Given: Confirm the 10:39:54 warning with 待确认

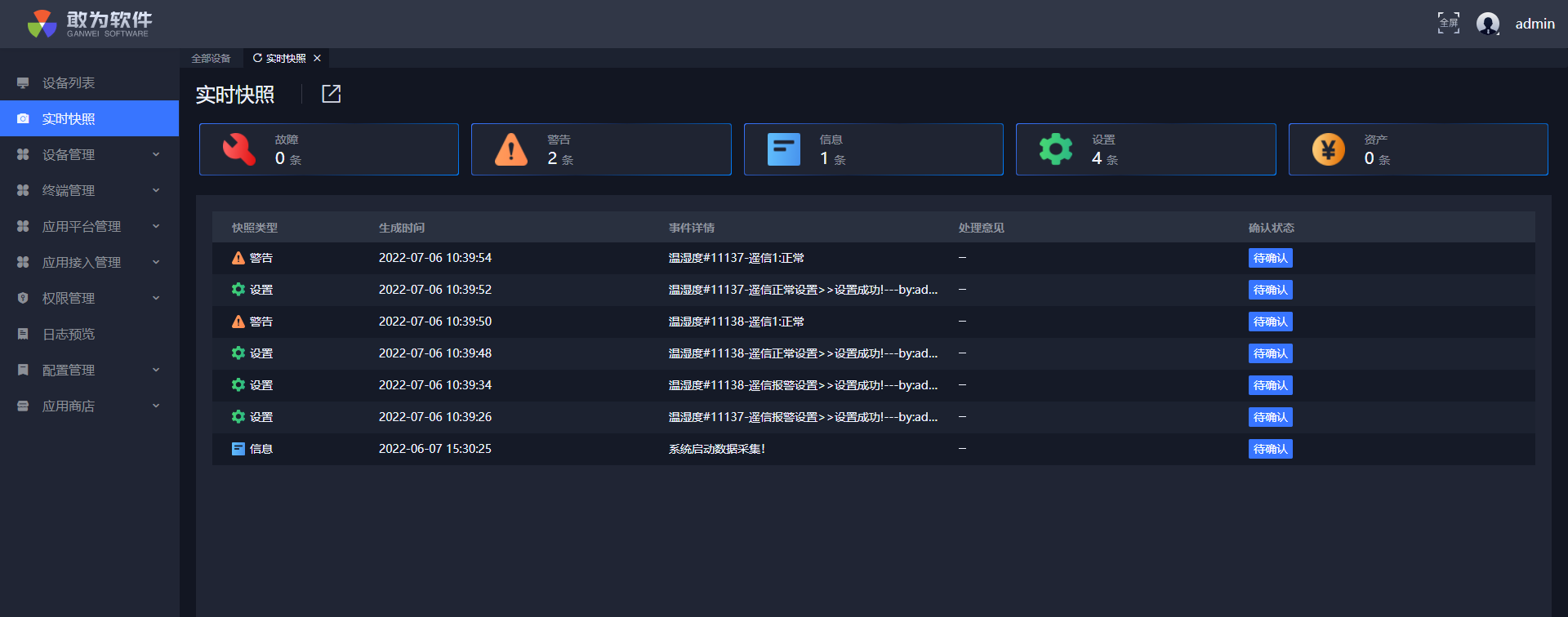Looking at the screenshot, I should [1271, 258].
